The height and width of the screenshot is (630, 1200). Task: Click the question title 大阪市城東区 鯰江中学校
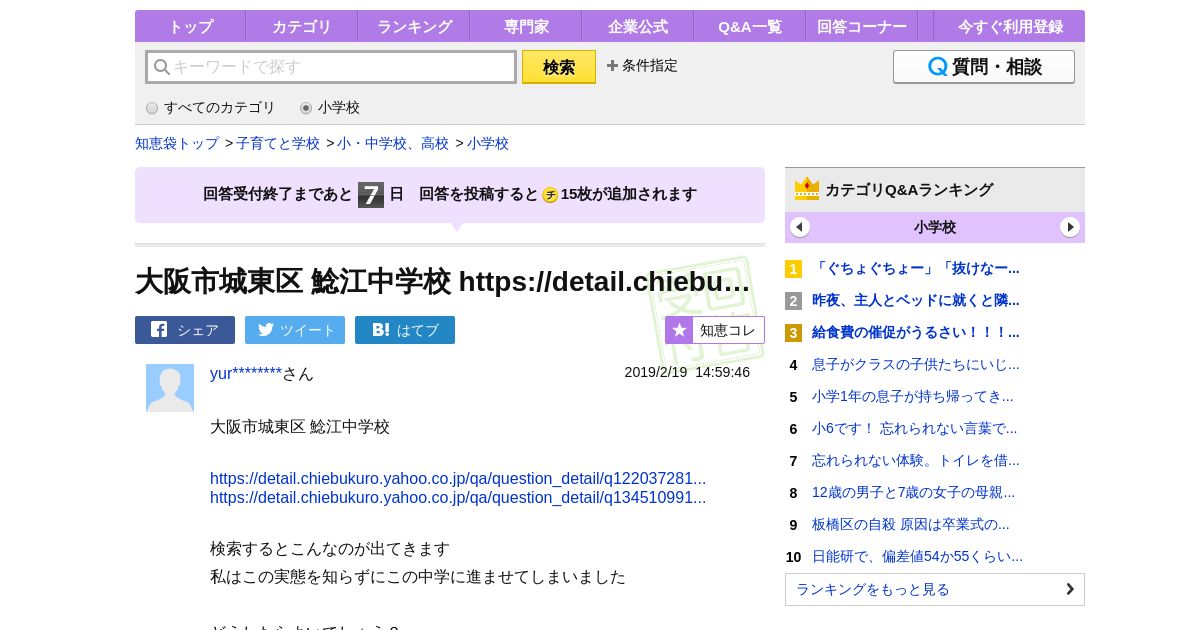[443, 281]
